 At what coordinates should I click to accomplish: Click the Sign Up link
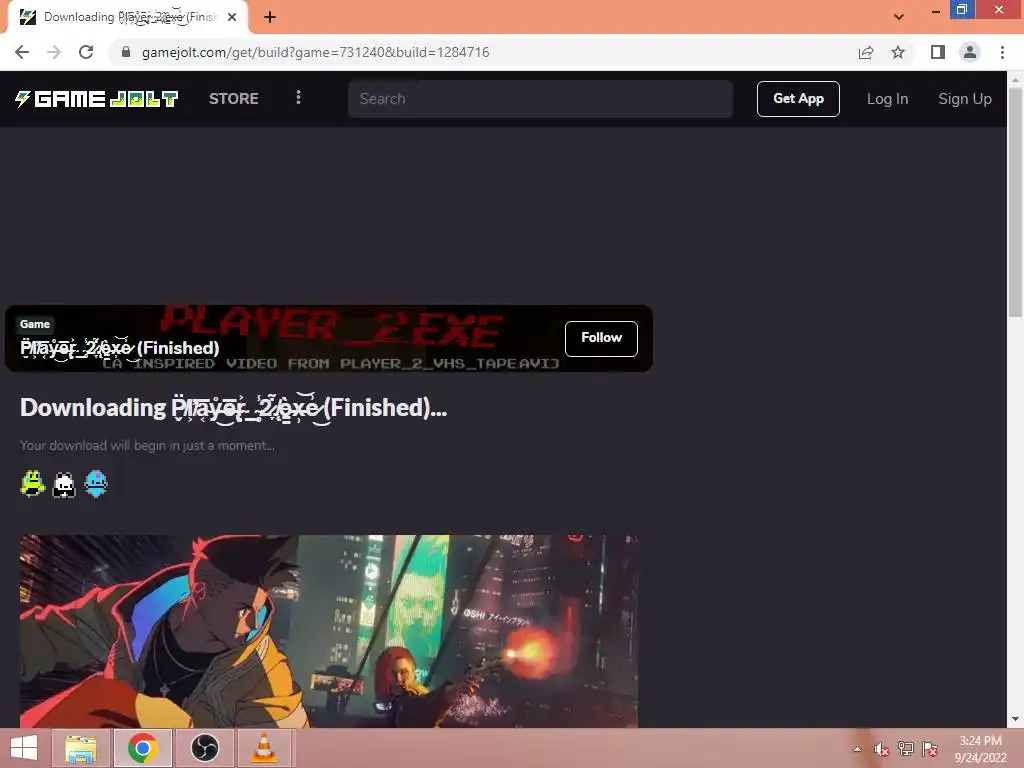click(x=965, y=99)
